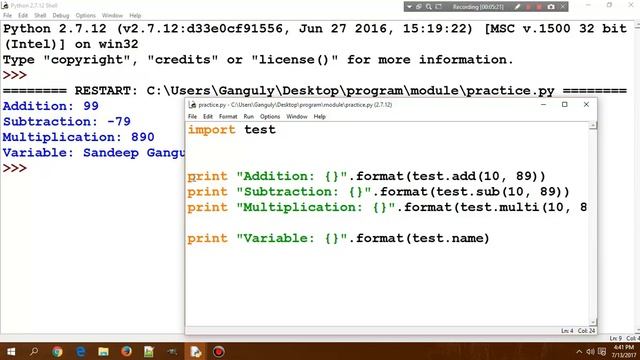The height and width of the screenshot is (360, 640).
Task: Open the Edit menu in practice.py editor
Action: tap(208, 117)
